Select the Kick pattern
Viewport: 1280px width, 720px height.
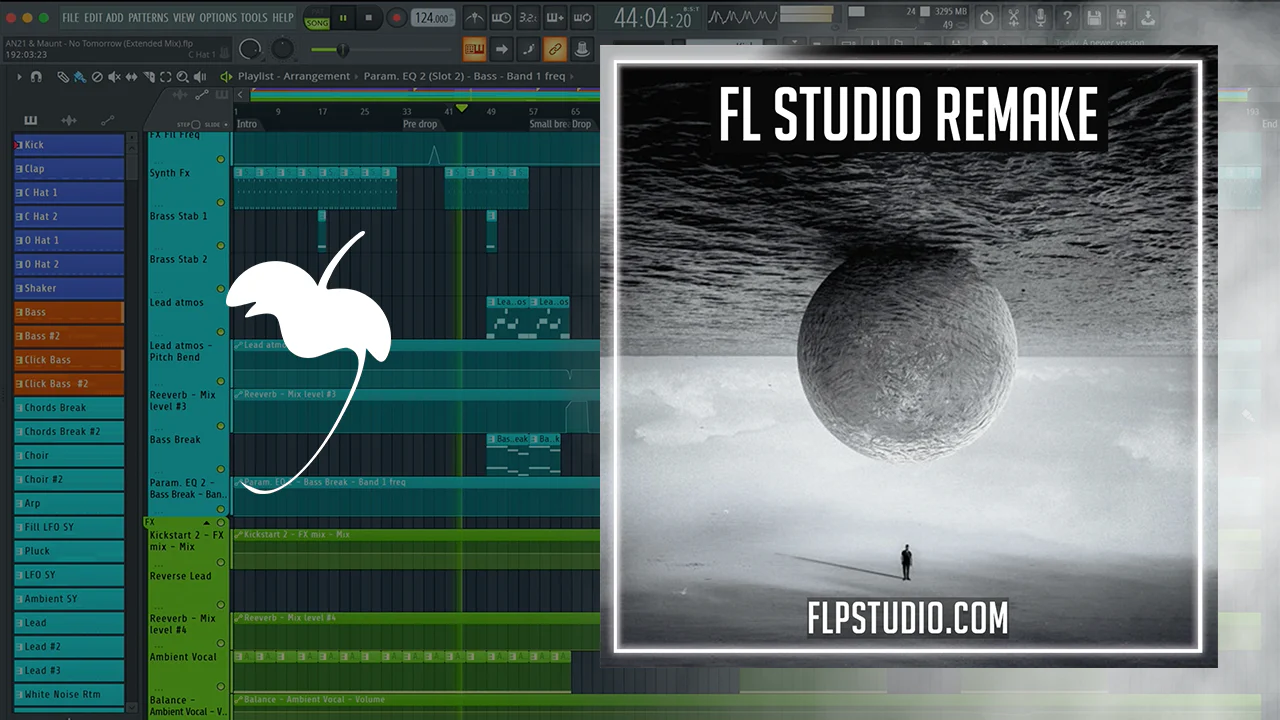pos(69,145)
